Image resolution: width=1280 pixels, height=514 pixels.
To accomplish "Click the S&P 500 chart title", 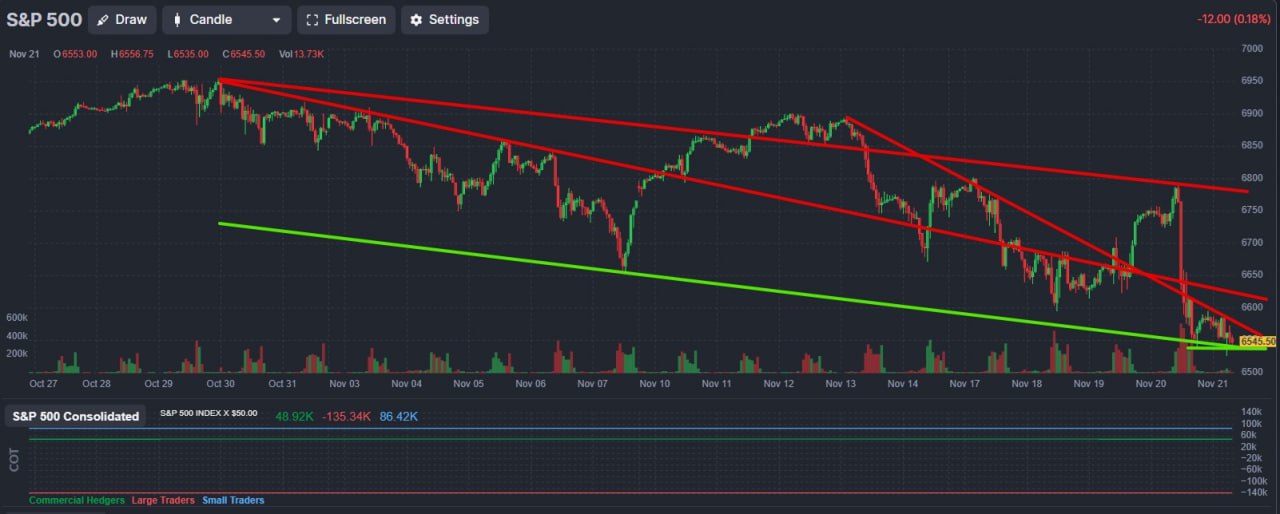I will click(x=43, y=20).
